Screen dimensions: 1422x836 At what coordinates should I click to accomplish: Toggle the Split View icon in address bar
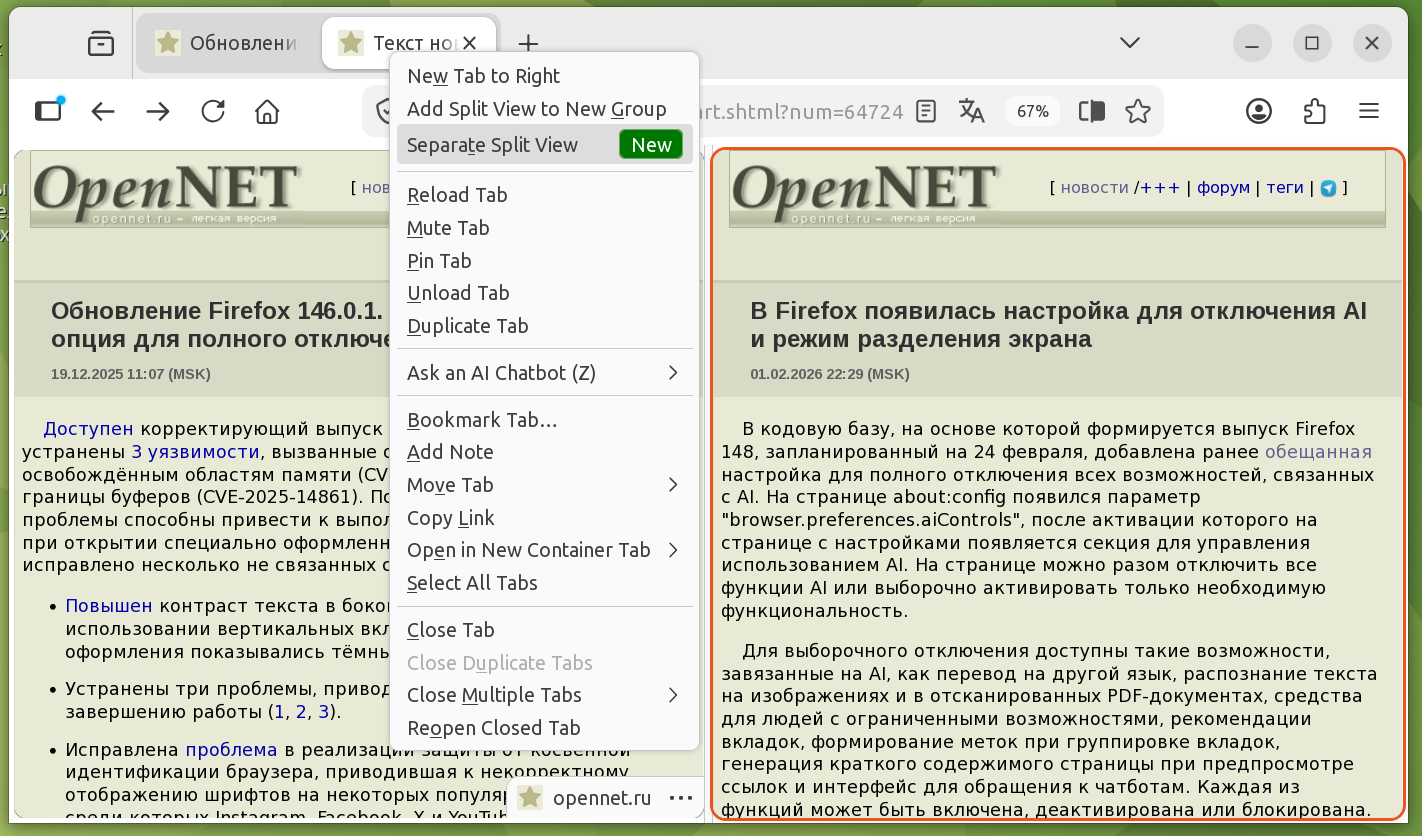[1091, 111]
